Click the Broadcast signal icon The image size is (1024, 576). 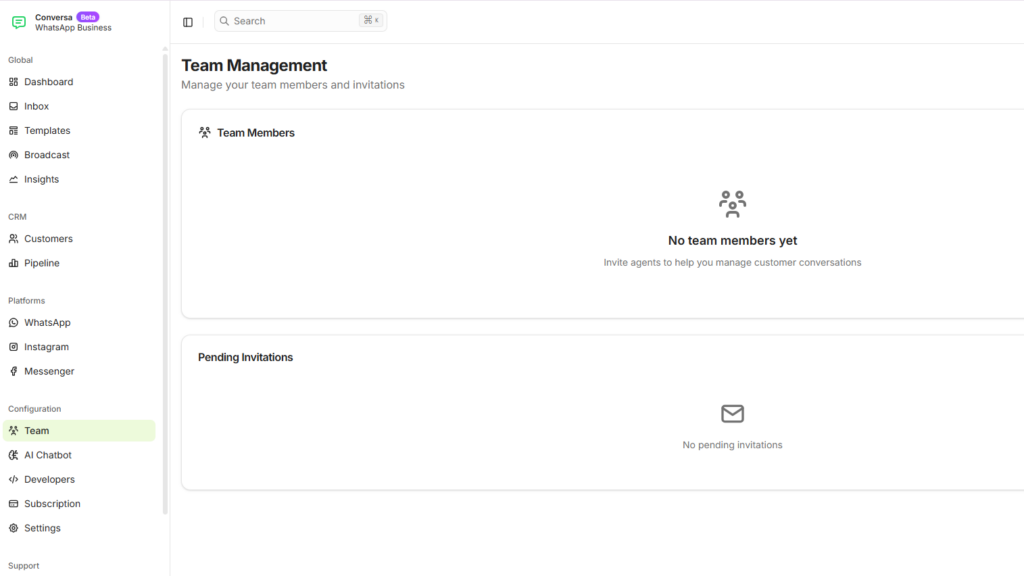point(14,155)
